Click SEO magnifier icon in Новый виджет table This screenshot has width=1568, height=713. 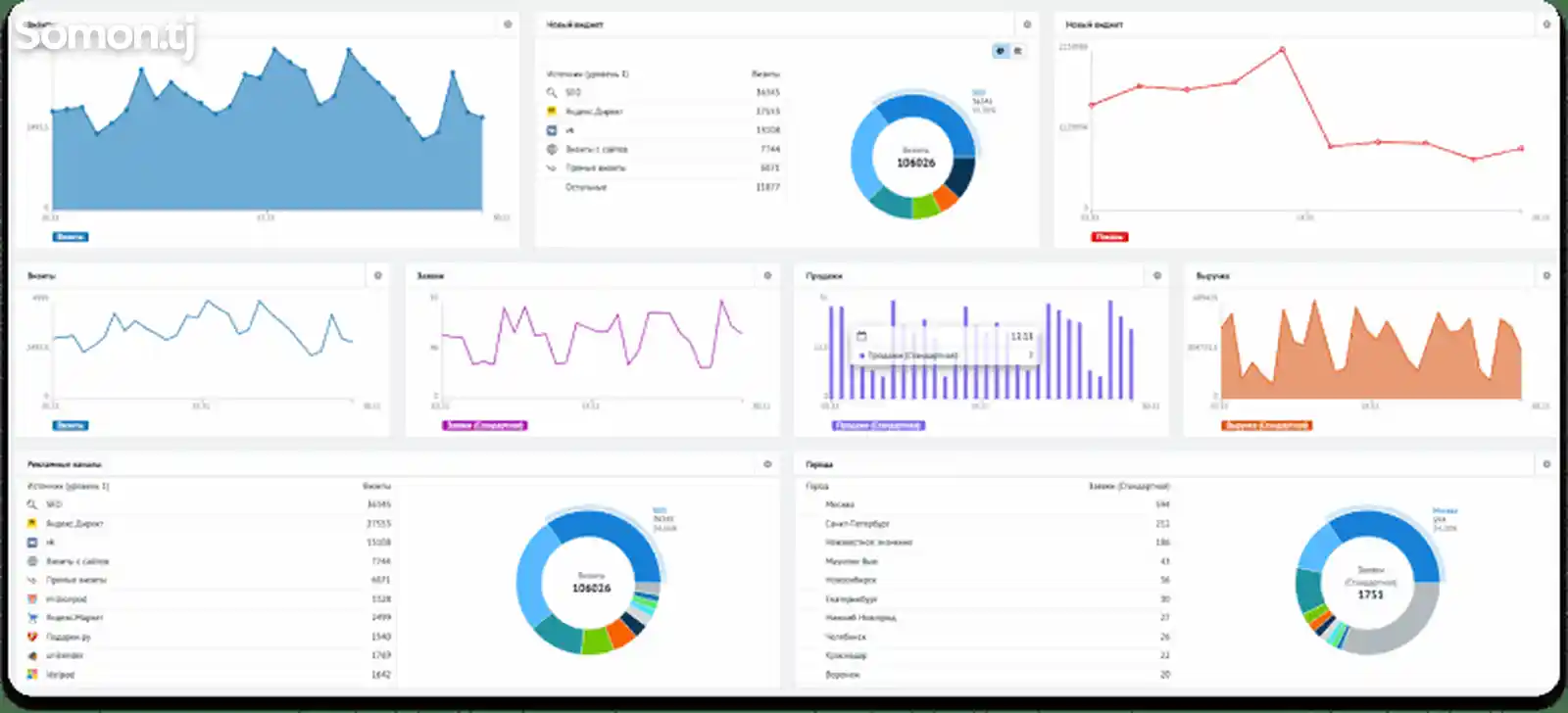552,92
